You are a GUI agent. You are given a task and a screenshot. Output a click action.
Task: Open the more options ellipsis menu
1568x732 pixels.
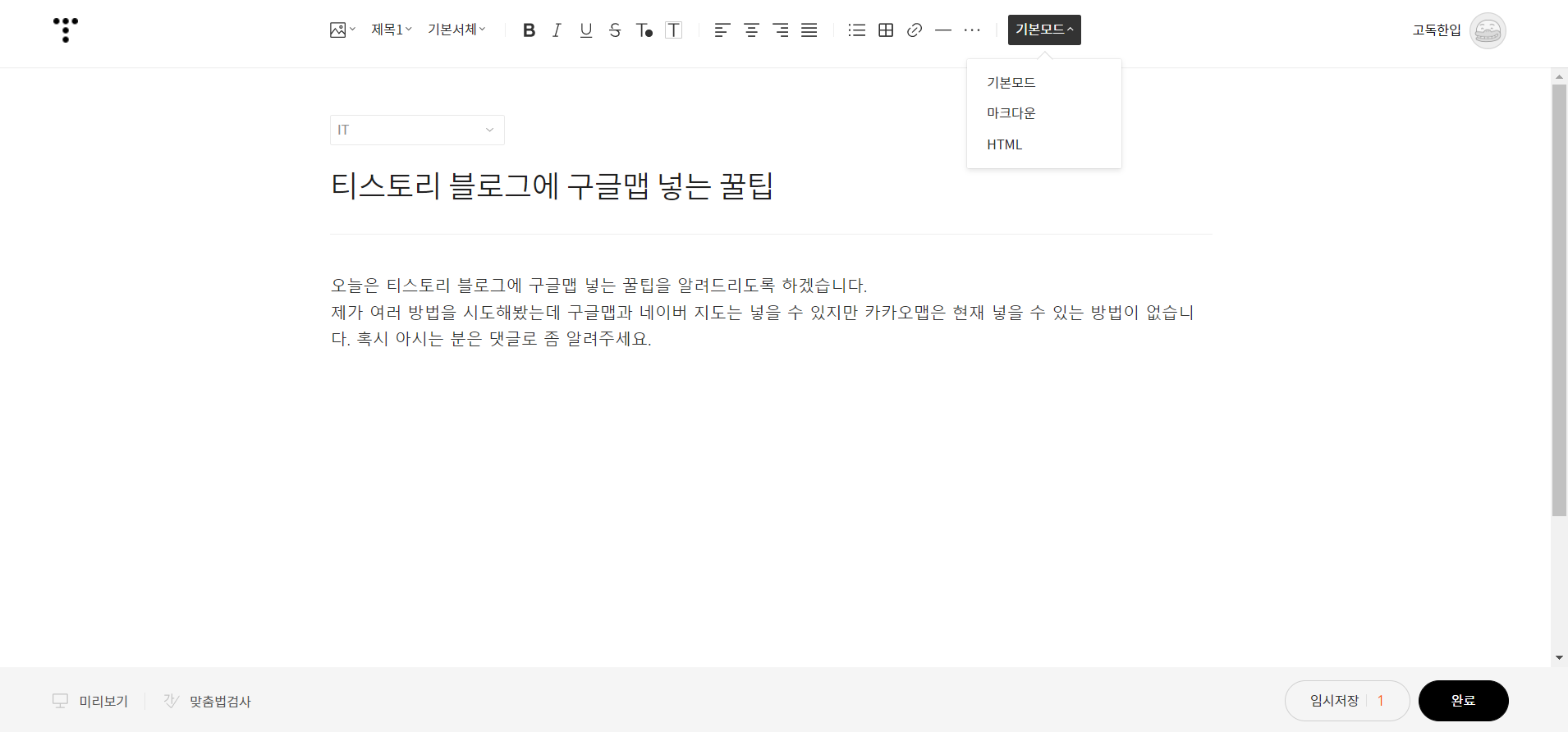[x=972, y=30]
